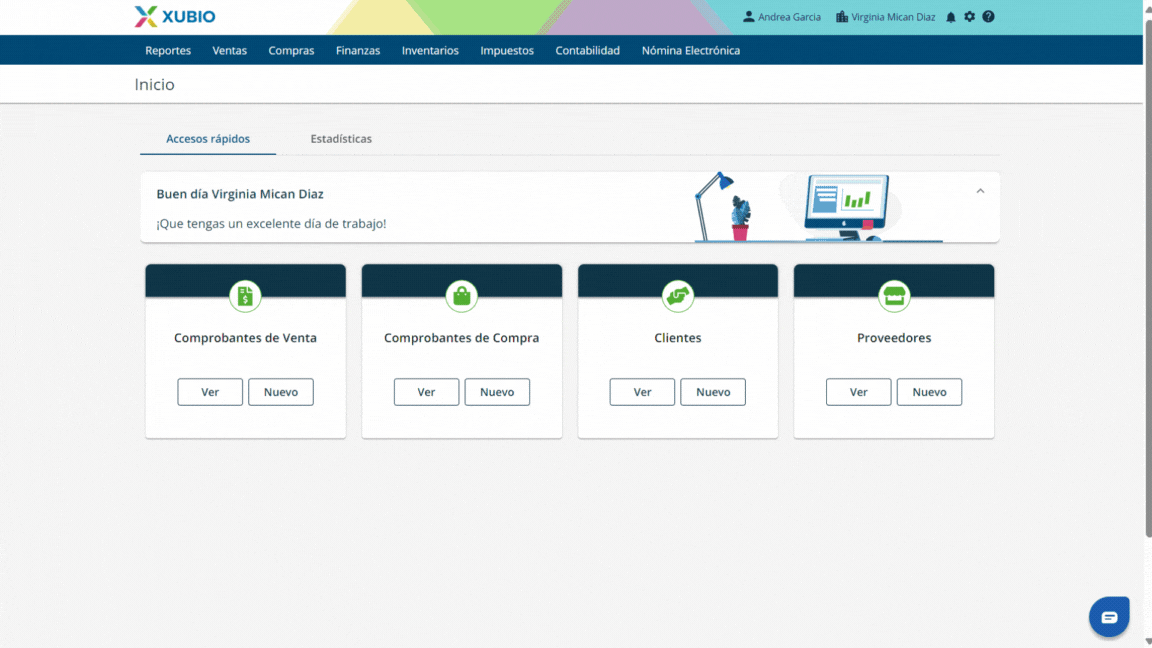Click the Andrea Garcia user name

point(789,17)
